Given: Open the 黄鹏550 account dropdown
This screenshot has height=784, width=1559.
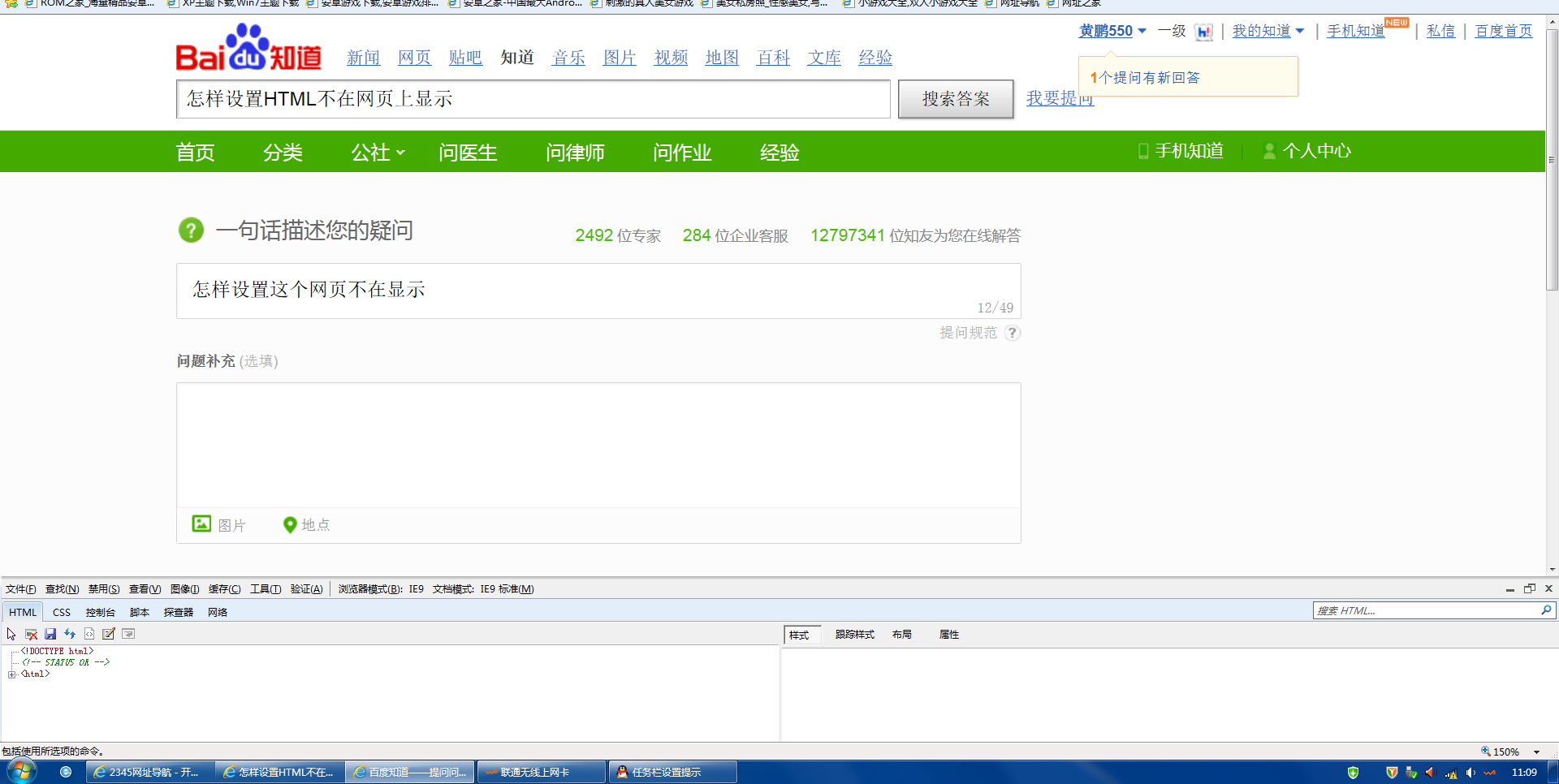Looking at the screenshot, I should pos(1111,31).
